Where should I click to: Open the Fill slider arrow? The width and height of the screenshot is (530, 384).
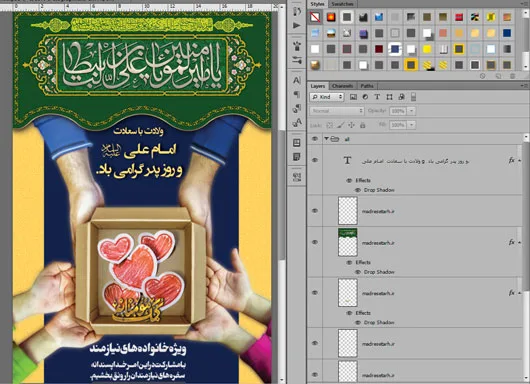point(411,125)
